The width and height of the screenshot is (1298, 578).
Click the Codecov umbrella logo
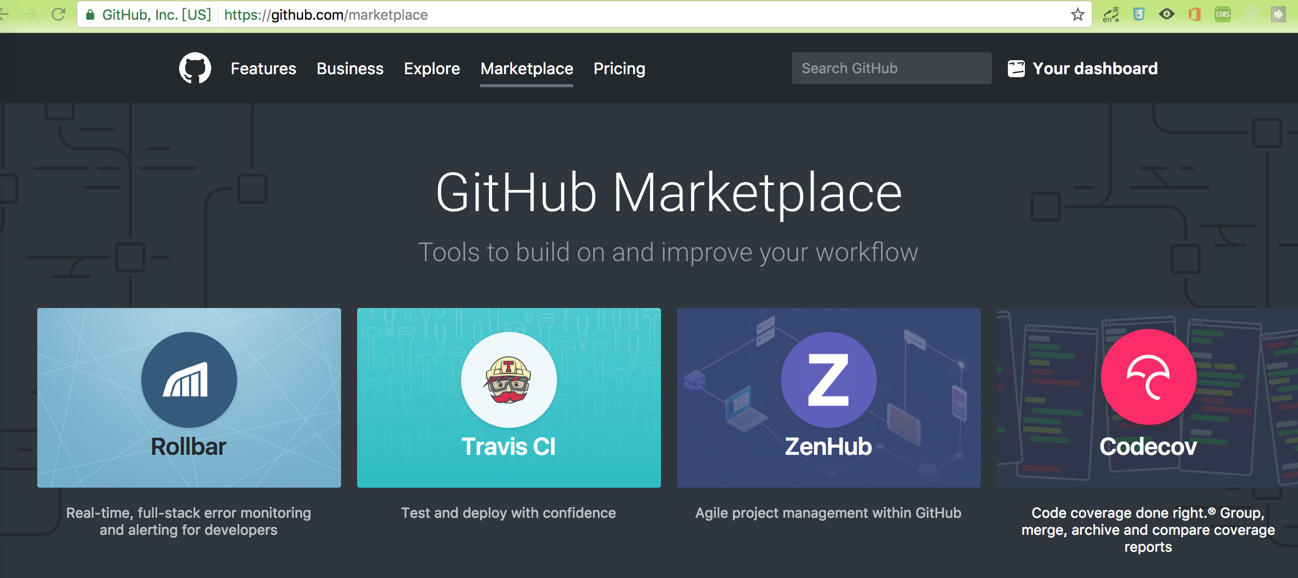tap(1148, 377)
